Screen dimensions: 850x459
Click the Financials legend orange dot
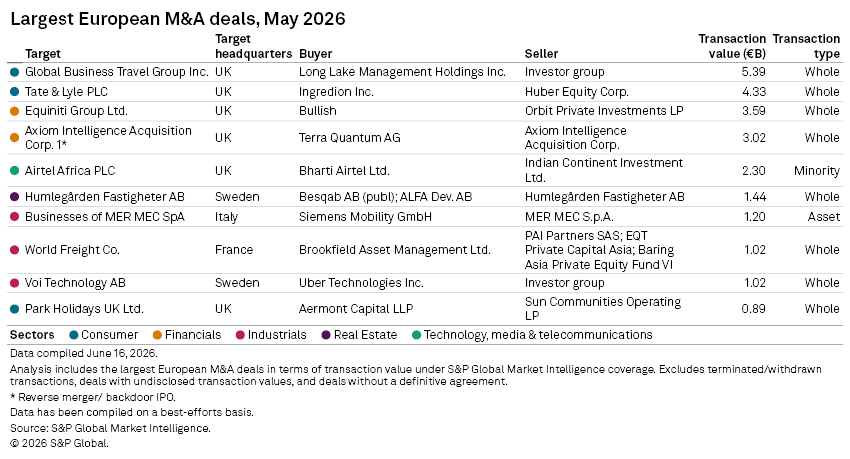157,335
